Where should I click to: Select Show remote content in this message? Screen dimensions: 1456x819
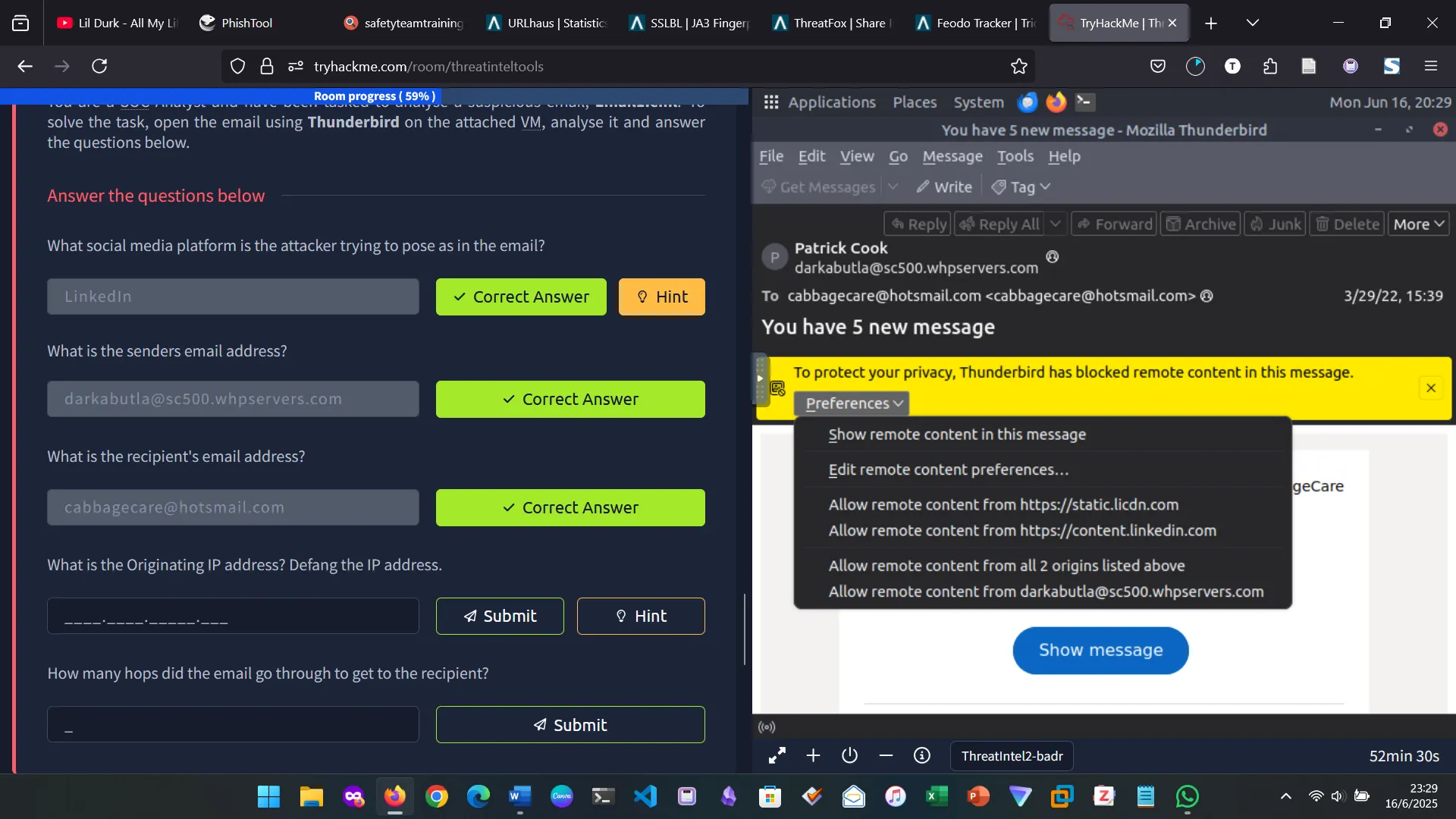pyautogui.click(x=956, y=434)
